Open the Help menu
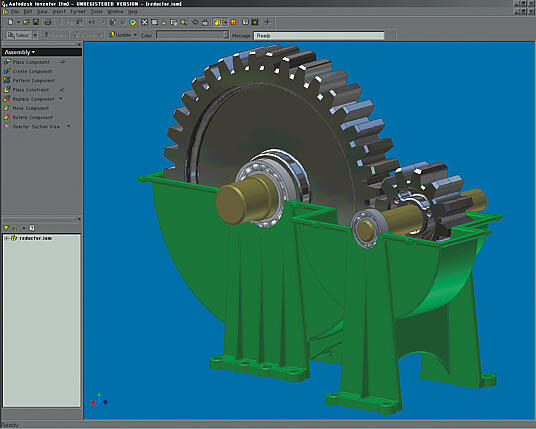The height and width of the screenshot is (429, 536). pyautogui.click(x=133, y=12)
